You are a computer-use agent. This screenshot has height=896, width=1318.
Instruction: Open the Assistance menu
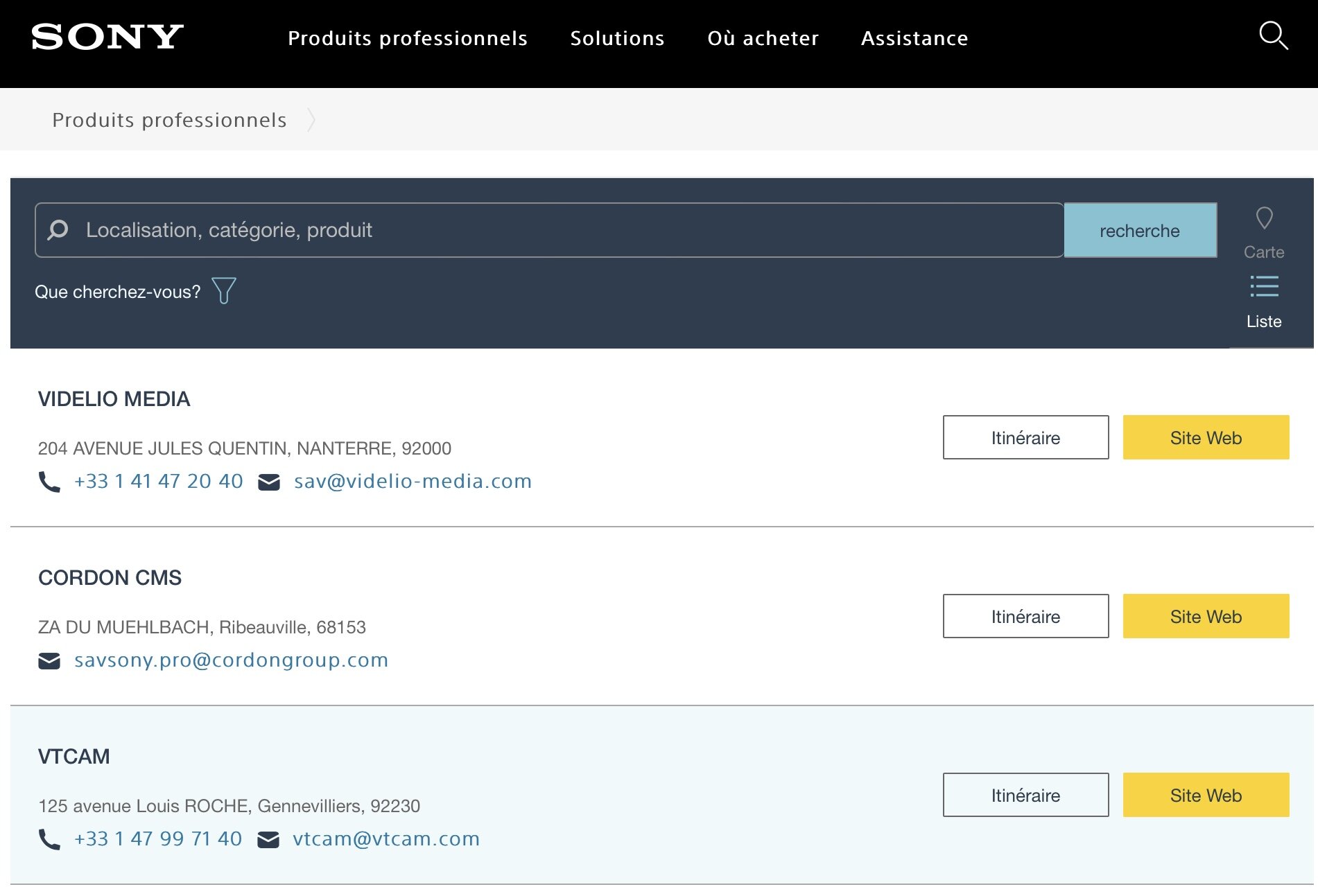(x=914, y=38)
